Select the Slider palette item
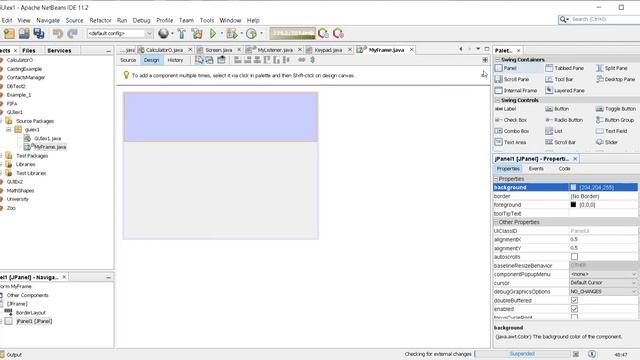Screen dimensions: 640x360 (607, 142)
